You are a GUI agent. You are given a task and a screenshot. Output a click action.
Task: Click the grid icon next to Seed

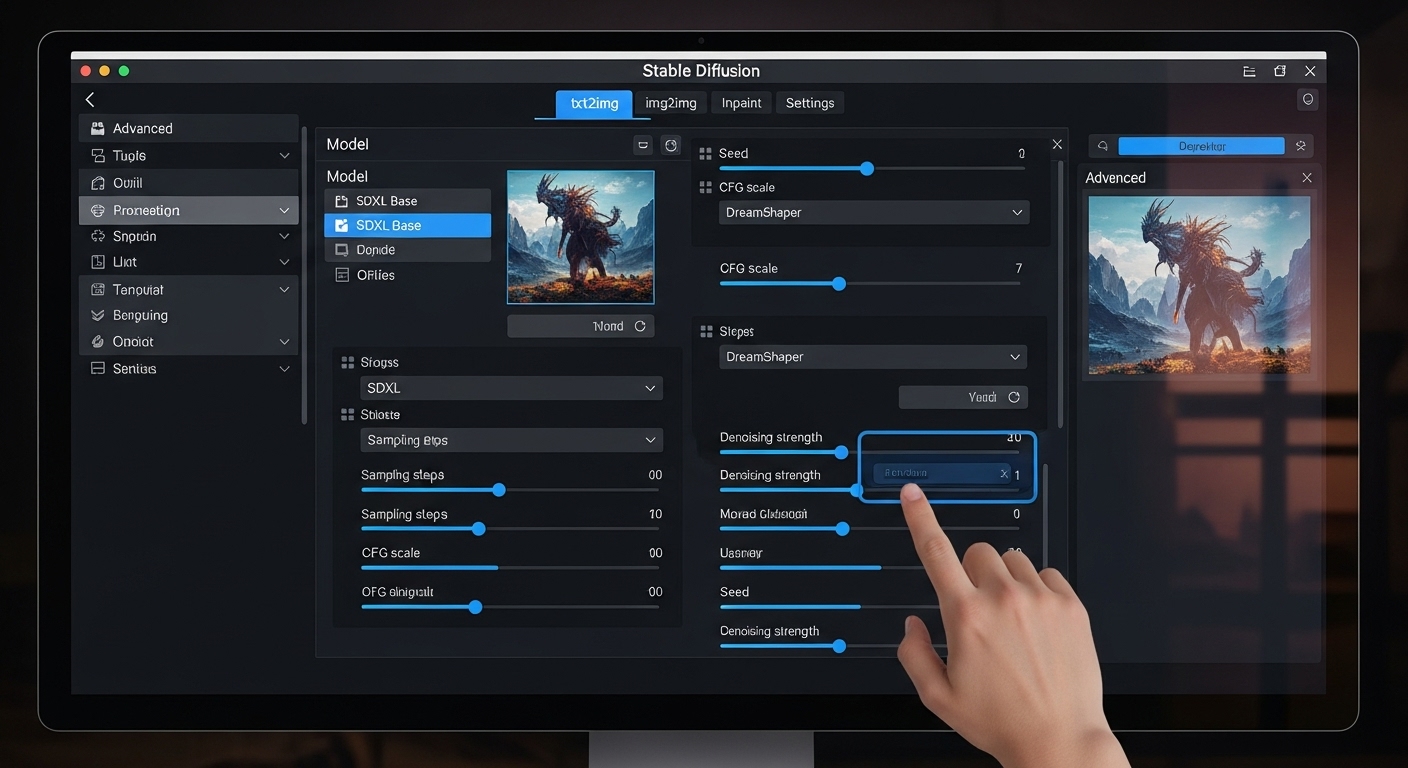pyautogui.click(x=706, y=153)
